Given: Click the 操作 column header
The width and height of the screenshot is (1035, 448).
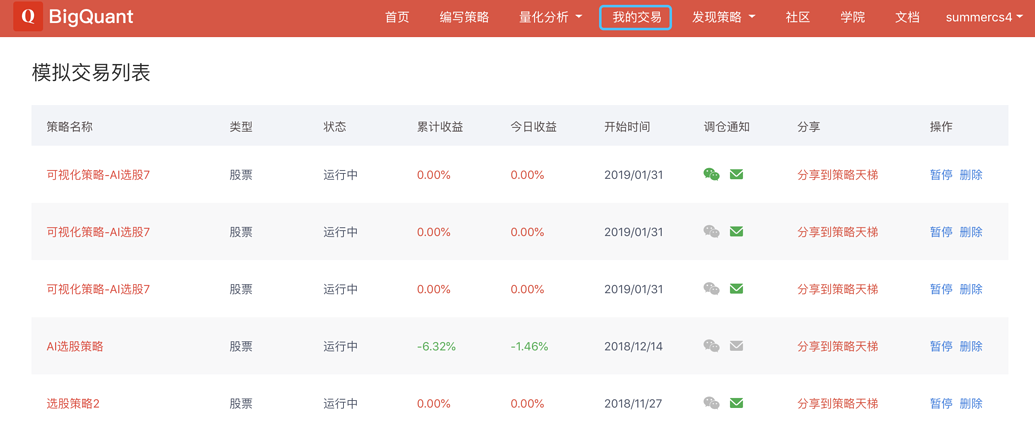Looking at the screenshot, I should [x=941, y=127].
